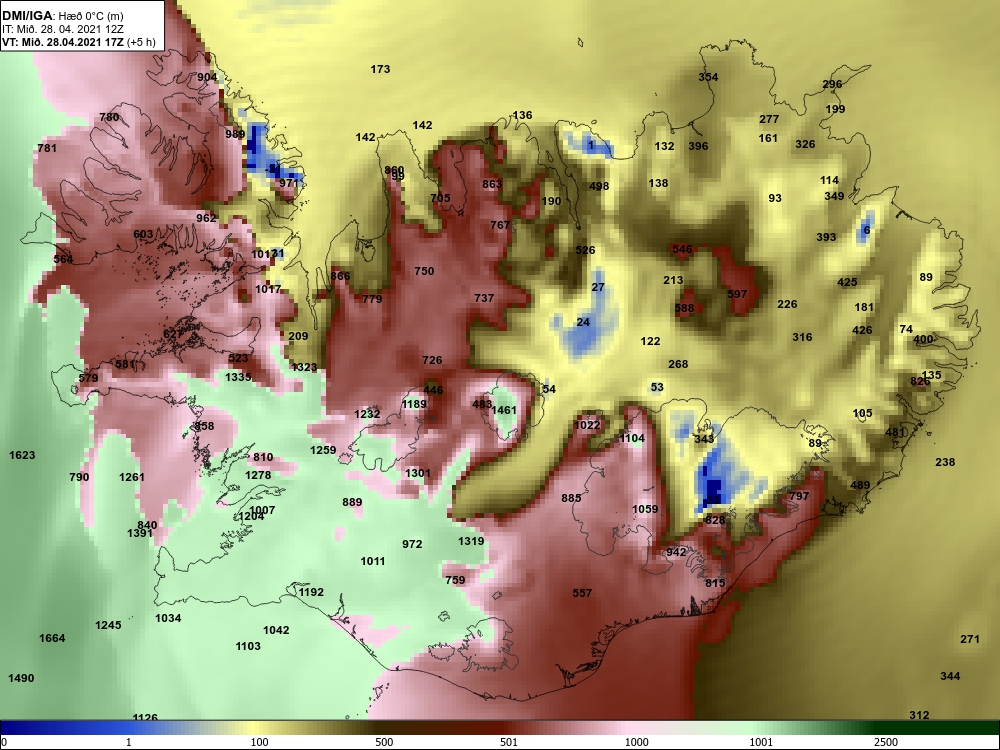Image resolution: width=1000 pixels, height=750 pixels.
Task: Click the value 354
Action: tap(708, 77)
